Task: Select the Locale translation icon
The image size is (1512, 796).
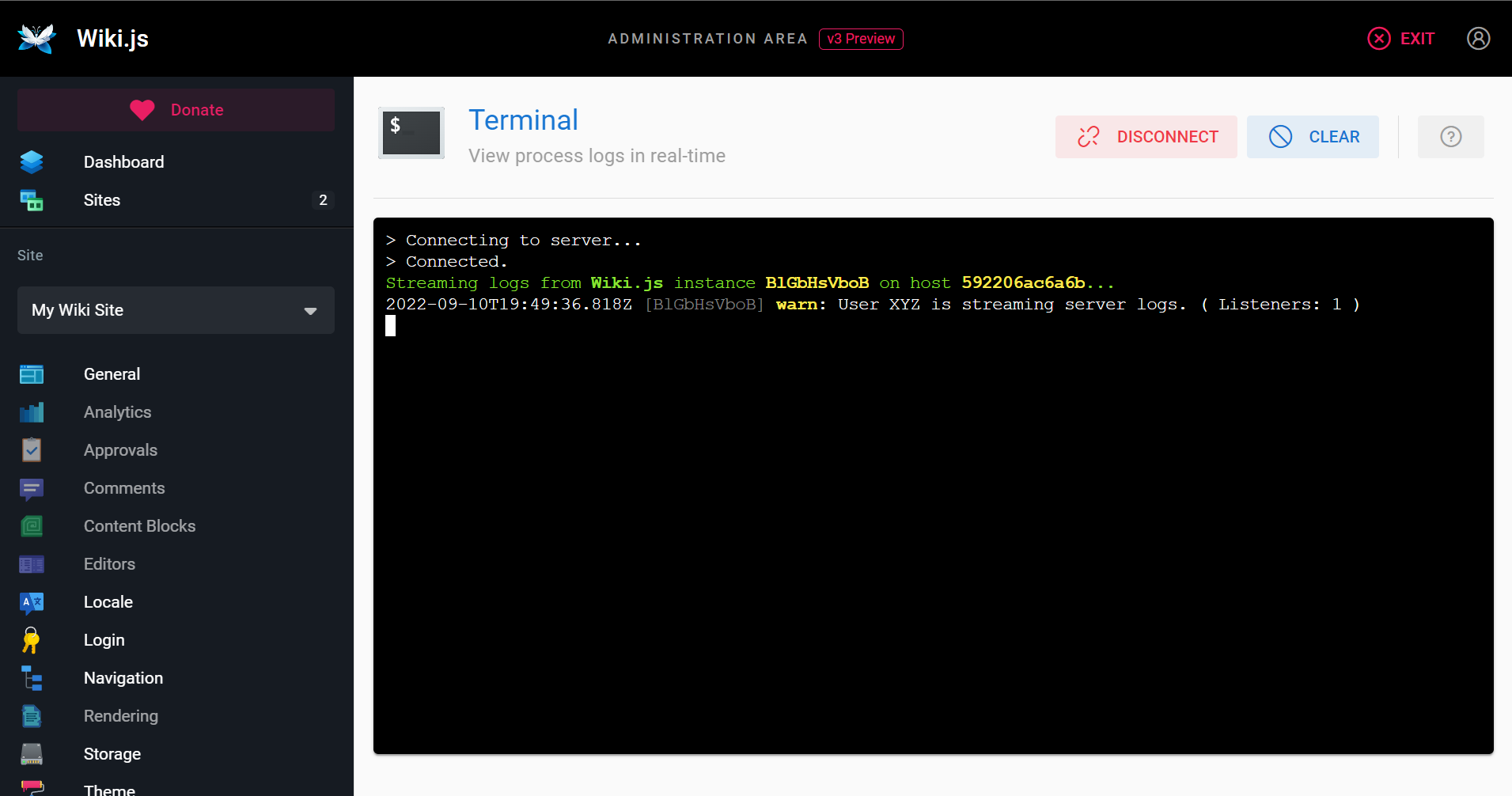Action: pyautogui.click(x=31, y=601)
